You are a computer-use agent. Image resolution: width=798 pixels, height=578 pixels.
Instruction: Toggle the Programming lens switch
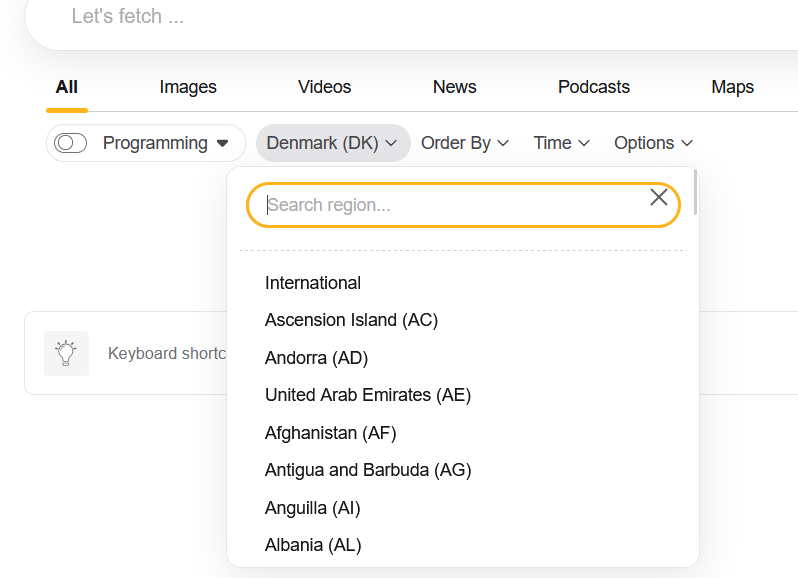(x=71, y=143)
